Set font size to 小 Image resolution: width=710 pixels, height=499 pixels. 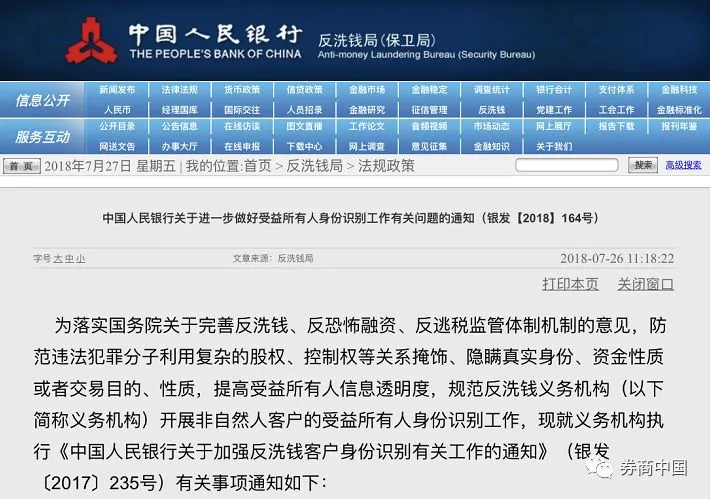pyautogui.click(x=80, y=259)
